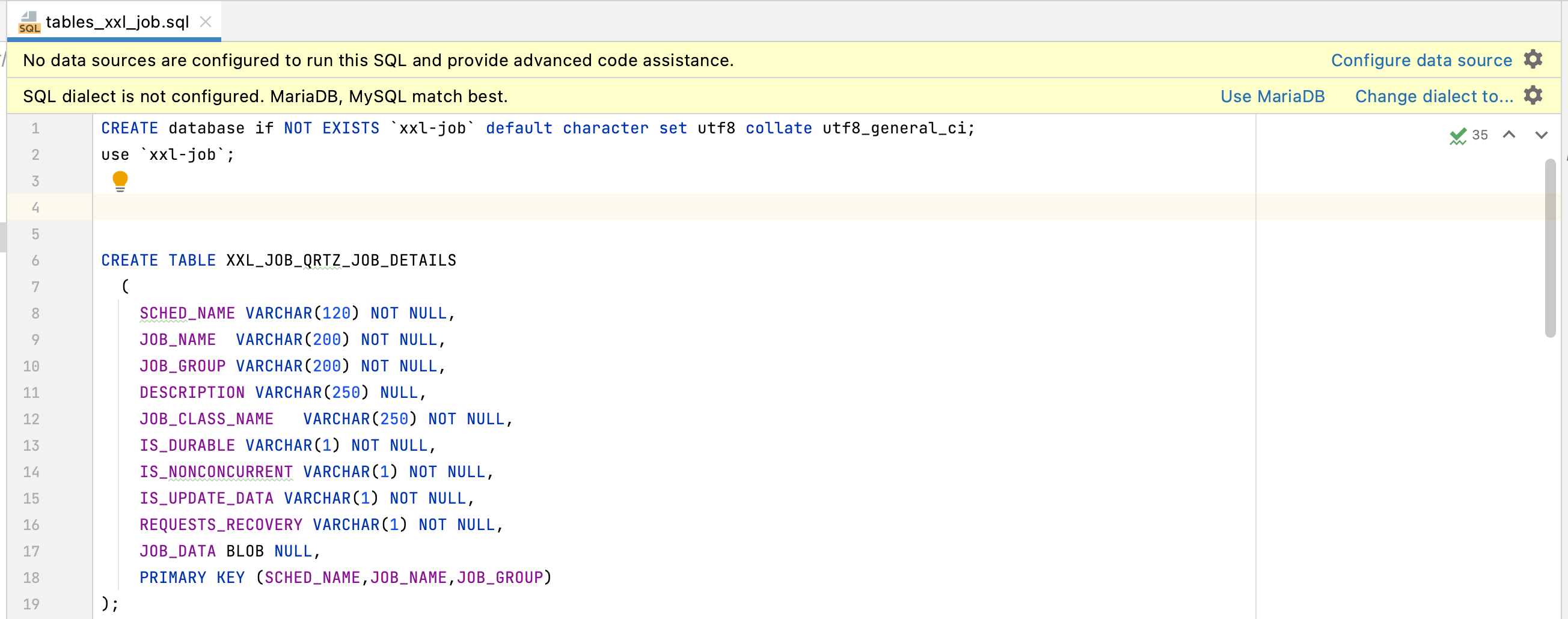Place cursor on PRIMARY KEY keyword
The image size is (1568, 619).
[x=192, y=578]
